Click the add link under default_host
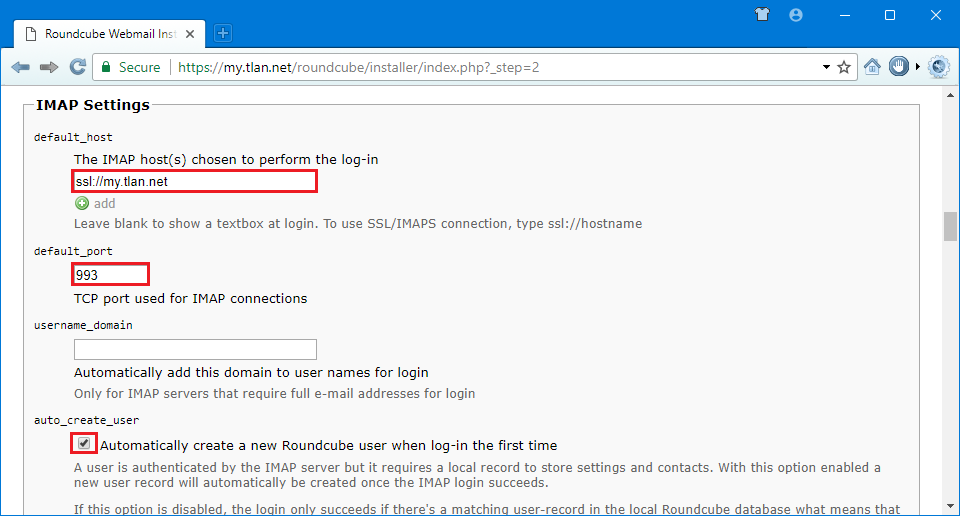Screen dimensions: 960x516 point(104,203)
